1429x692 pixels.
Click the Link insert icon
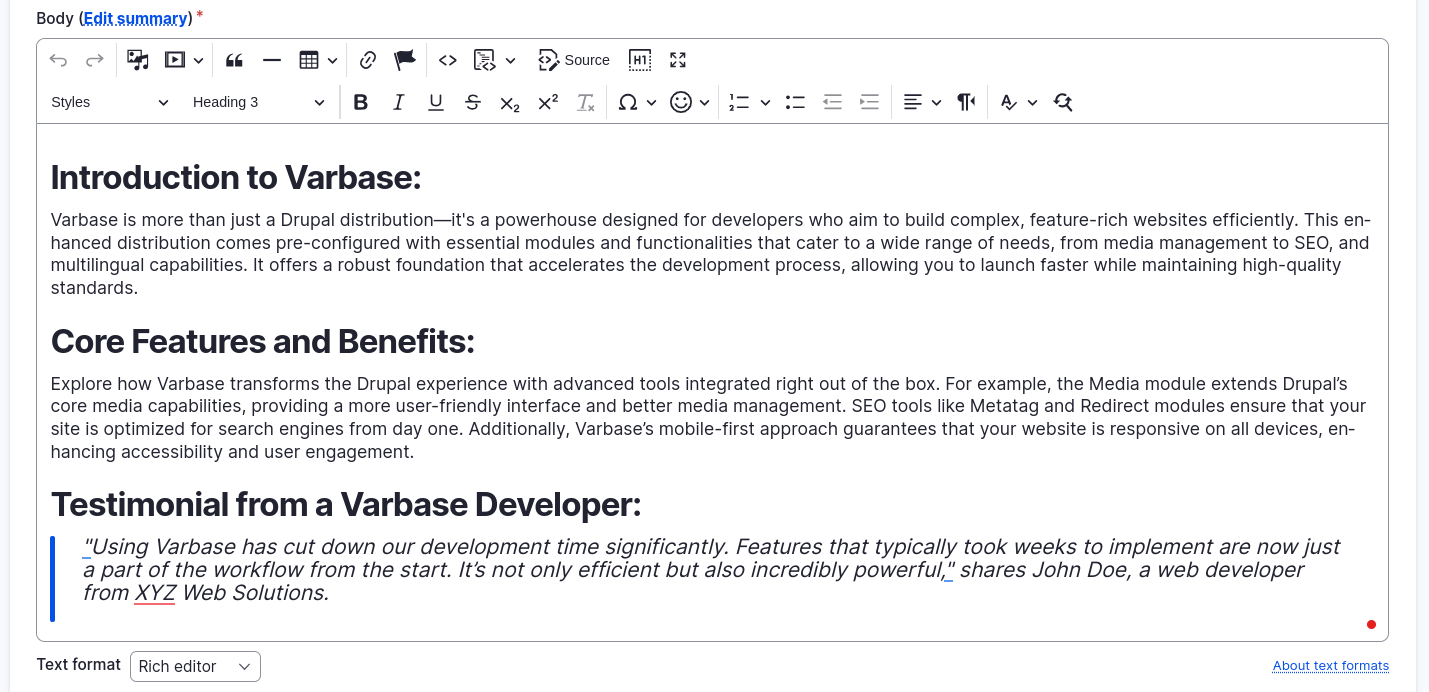[x=368, y=60]
